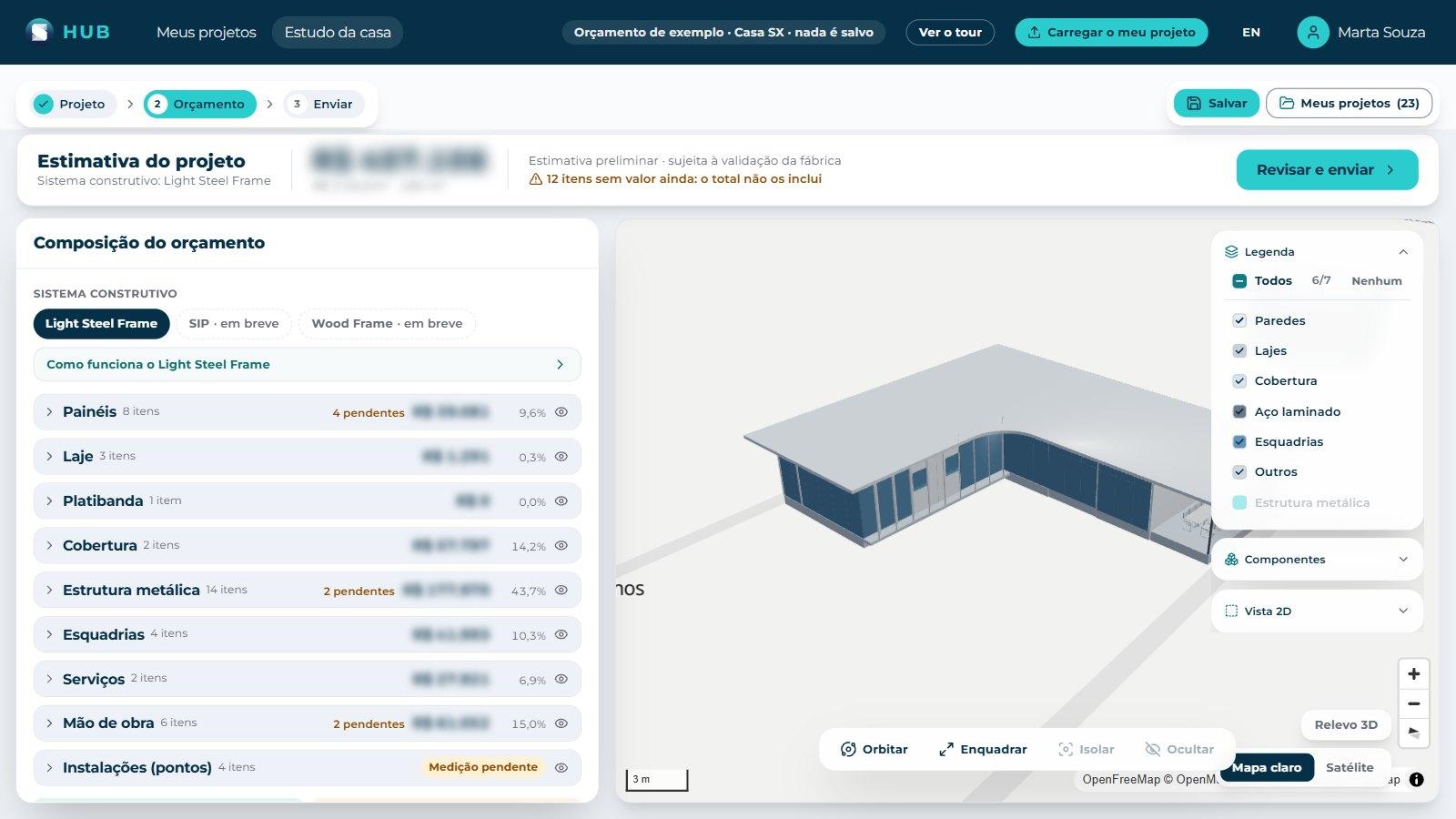Go to step 3 Enviar
Image resolution: width=1456 pixels, height=819 pixels.
click(x=323, y=104)
